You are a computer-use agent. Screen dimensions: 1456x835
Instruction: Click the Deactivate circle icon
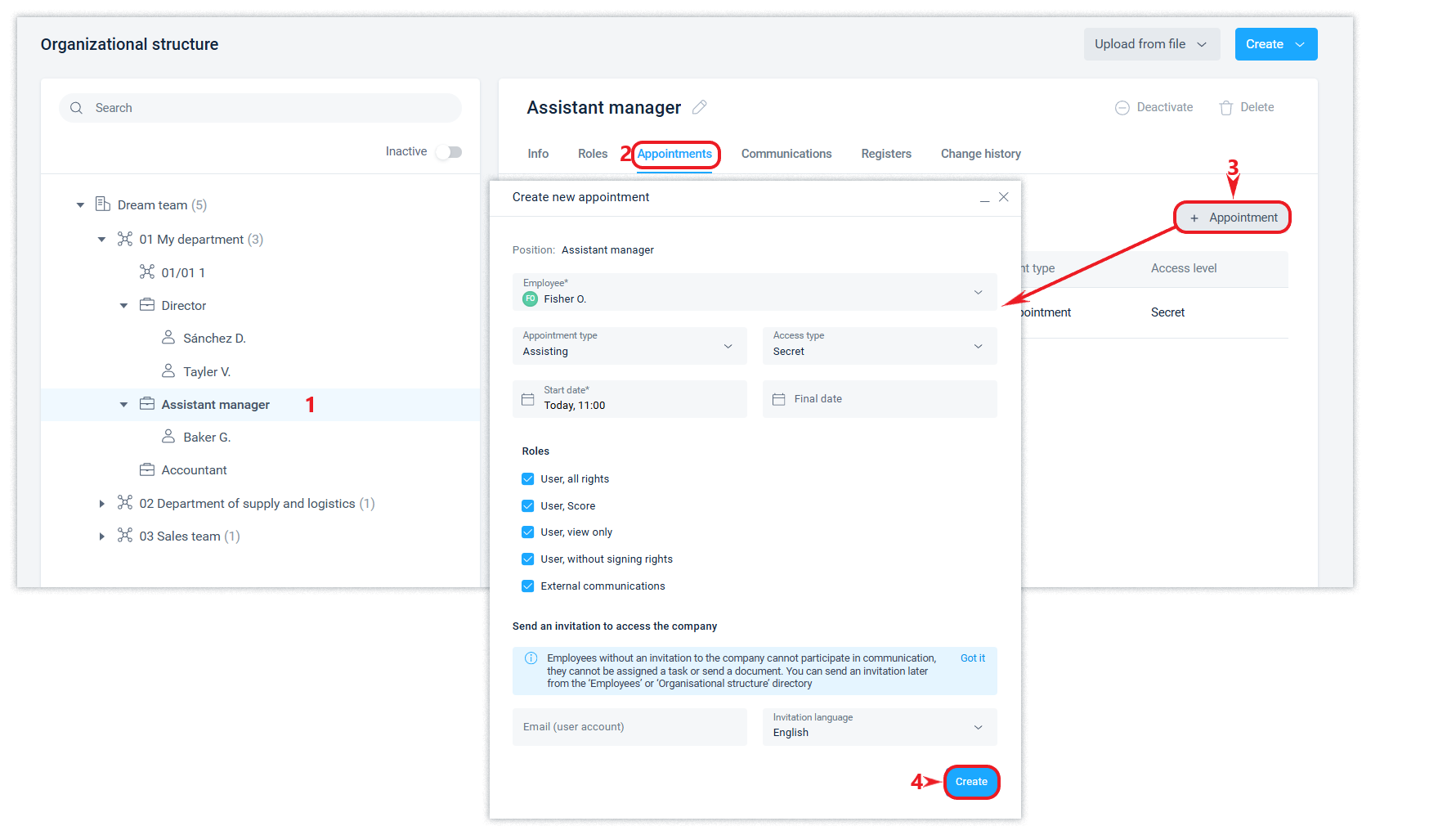click(x=1122, y=108)
